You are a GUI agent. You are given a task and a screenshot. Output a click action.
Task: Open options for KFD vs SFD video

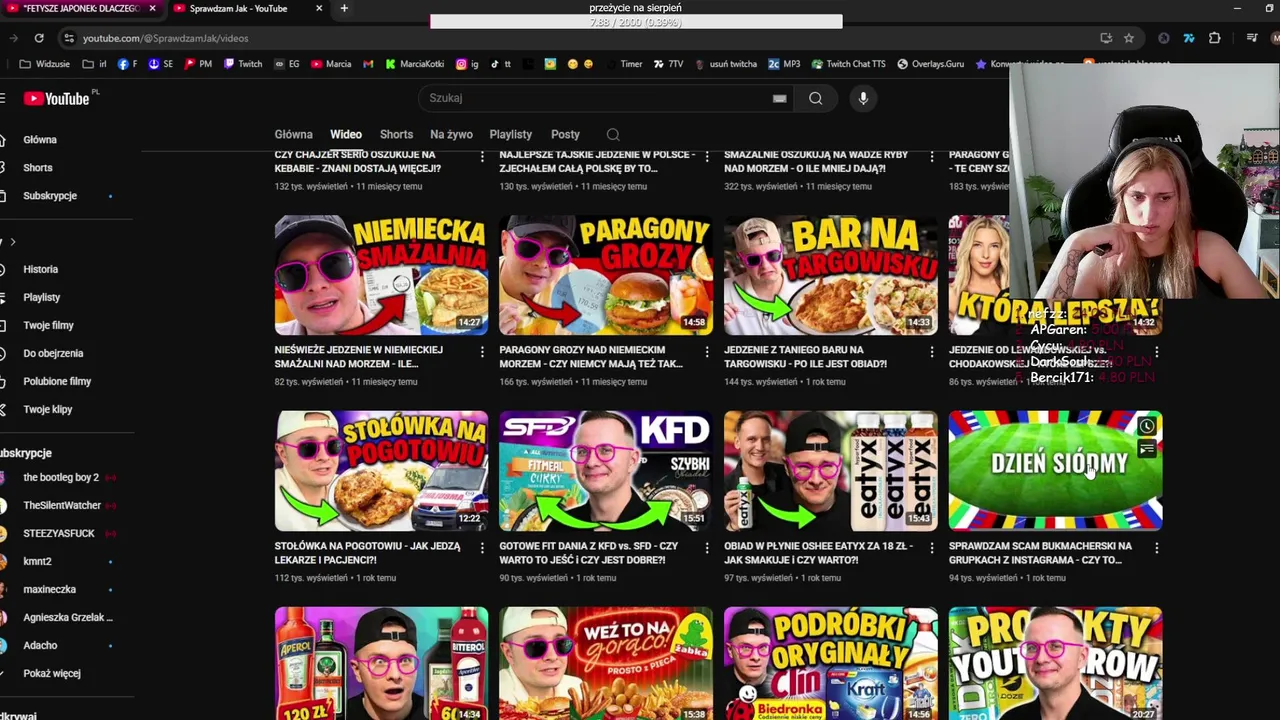(707, 548)
